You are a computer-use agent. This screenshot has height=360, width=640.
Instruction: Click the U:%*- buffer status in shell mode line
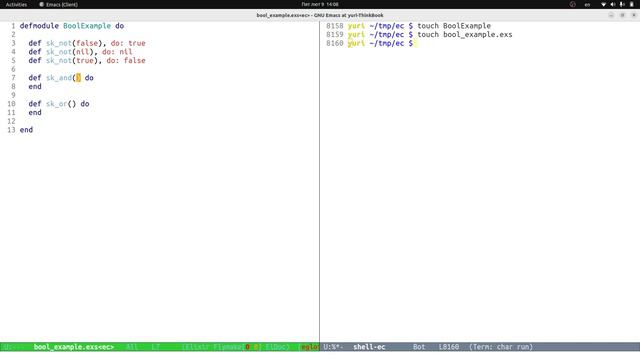pos(333,347)
